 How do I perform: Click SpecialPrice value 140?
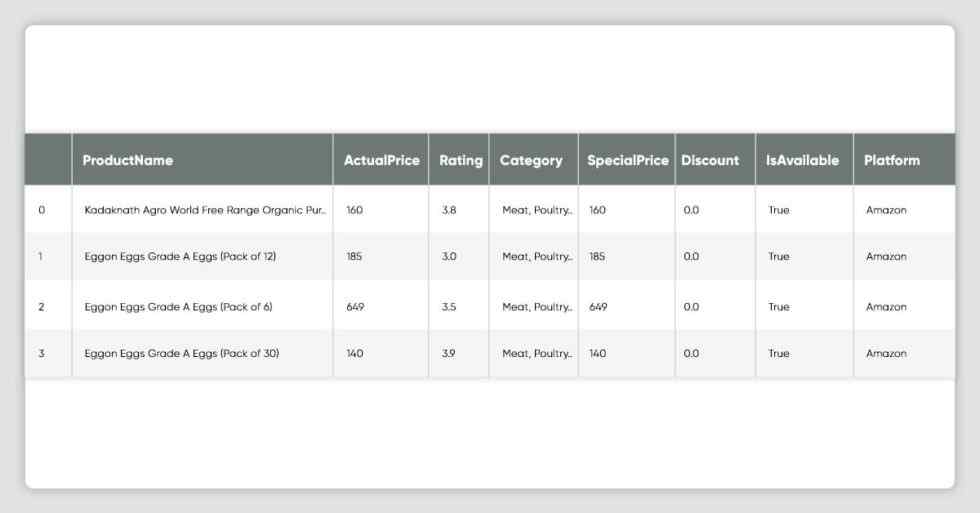(598, 353)
